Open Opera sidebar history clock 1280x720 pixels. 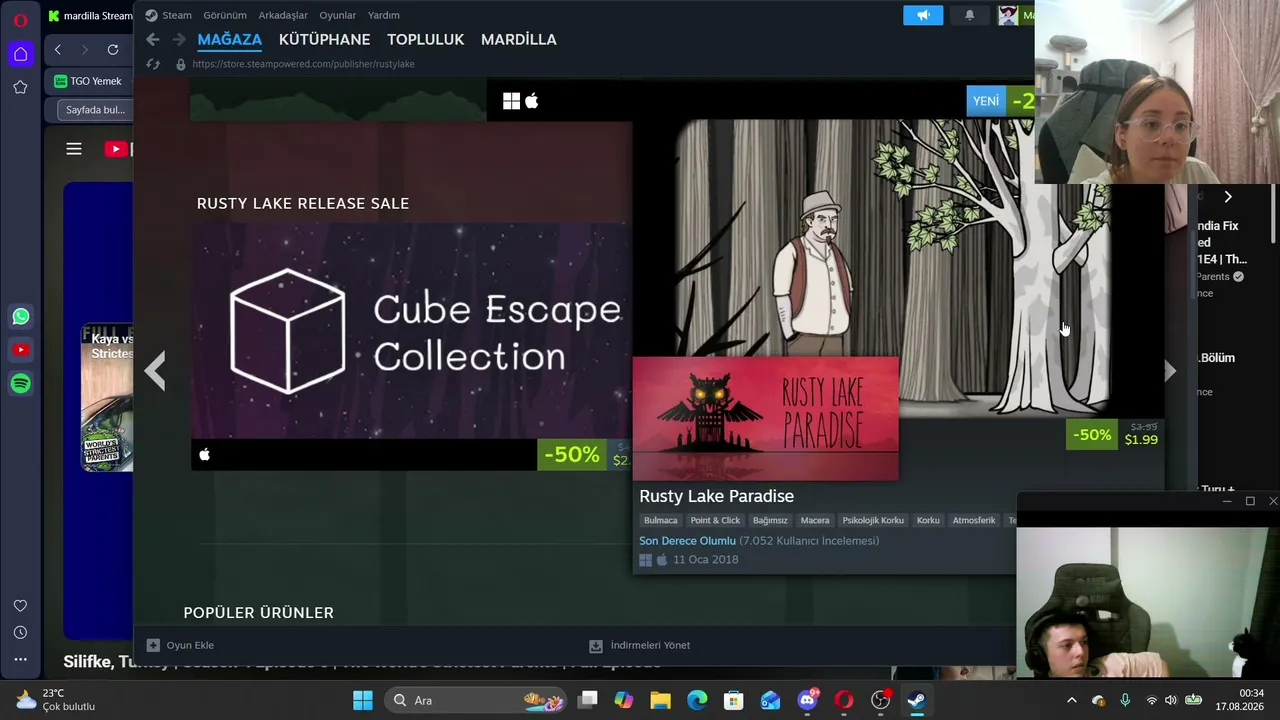point(20,633)
